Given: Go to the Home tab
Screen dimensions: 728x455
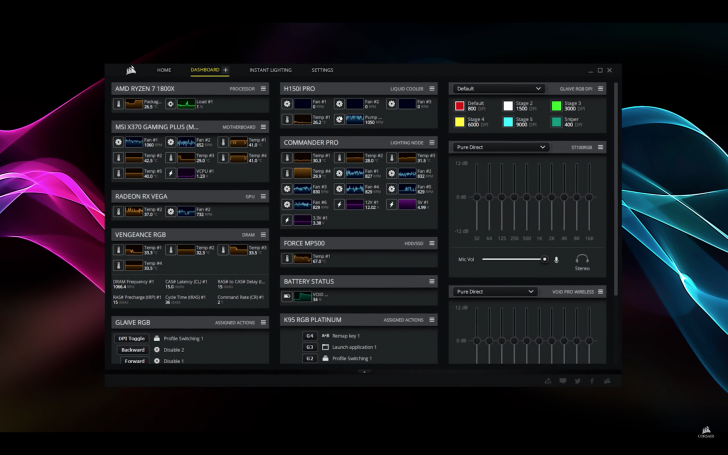Looking at the screenshot, I should (x=164, y=70).
